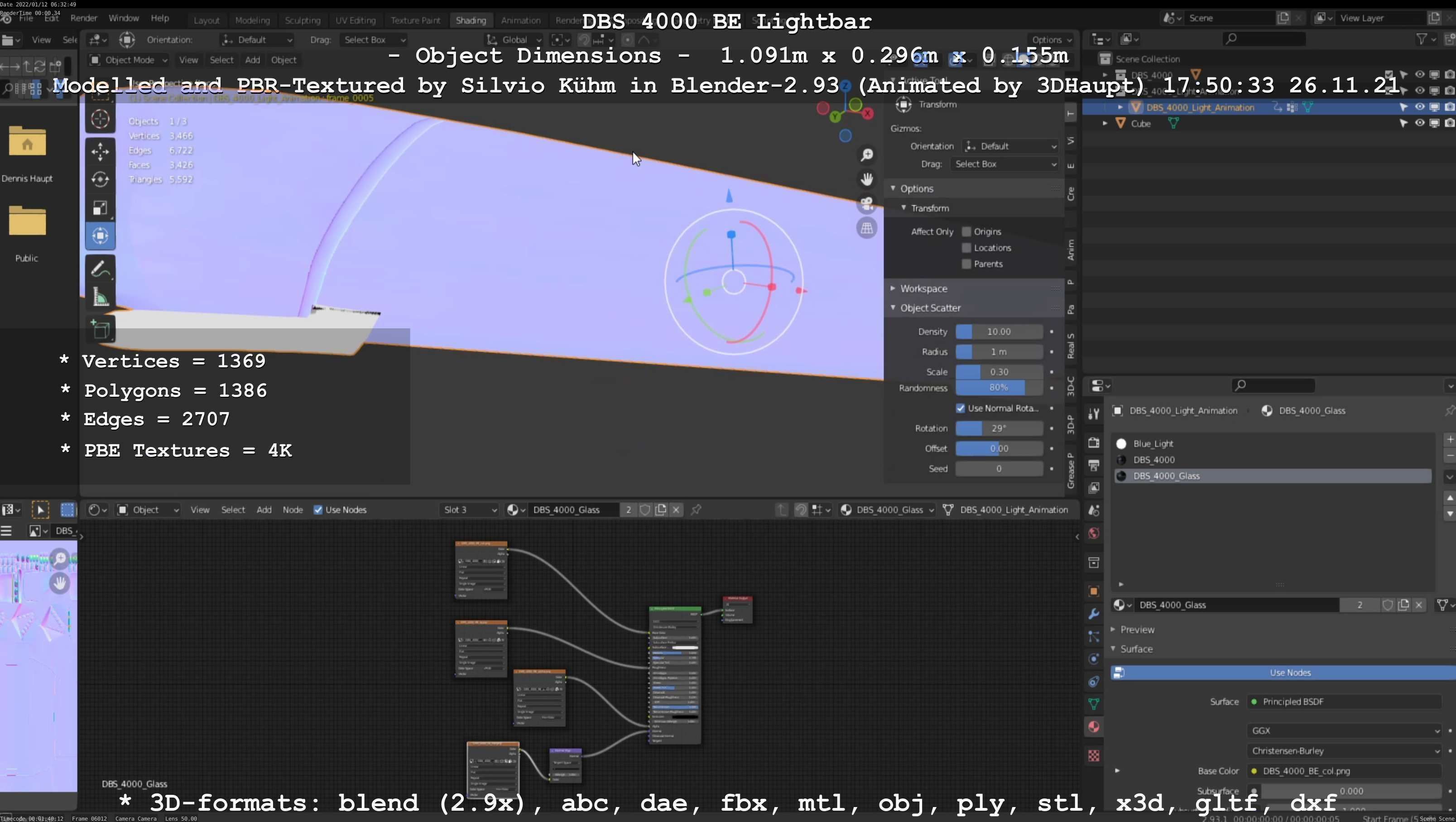Viewport: 1456px width, 822px height.
Task: Click the viewport pan hand icon
Action: click(x=866, y=179)
